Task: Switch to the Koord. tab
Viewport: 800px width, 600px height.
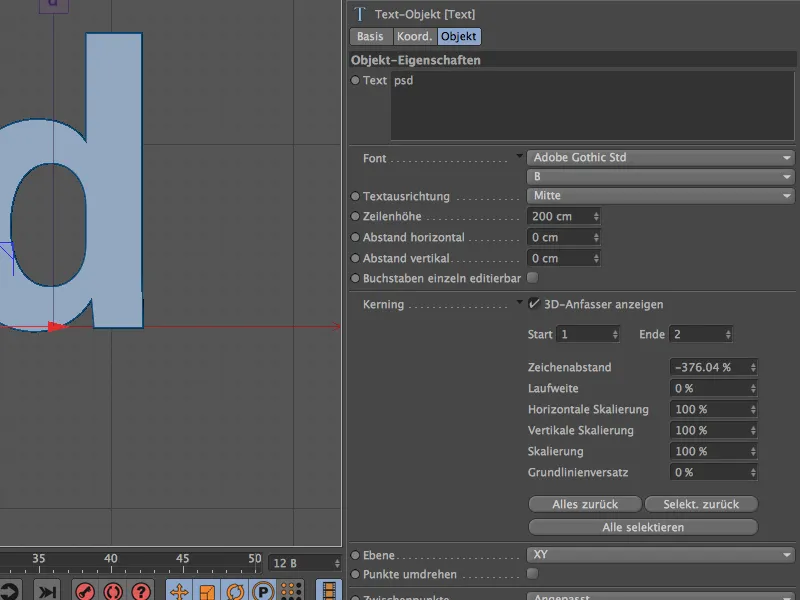Action: coord(414,36)
